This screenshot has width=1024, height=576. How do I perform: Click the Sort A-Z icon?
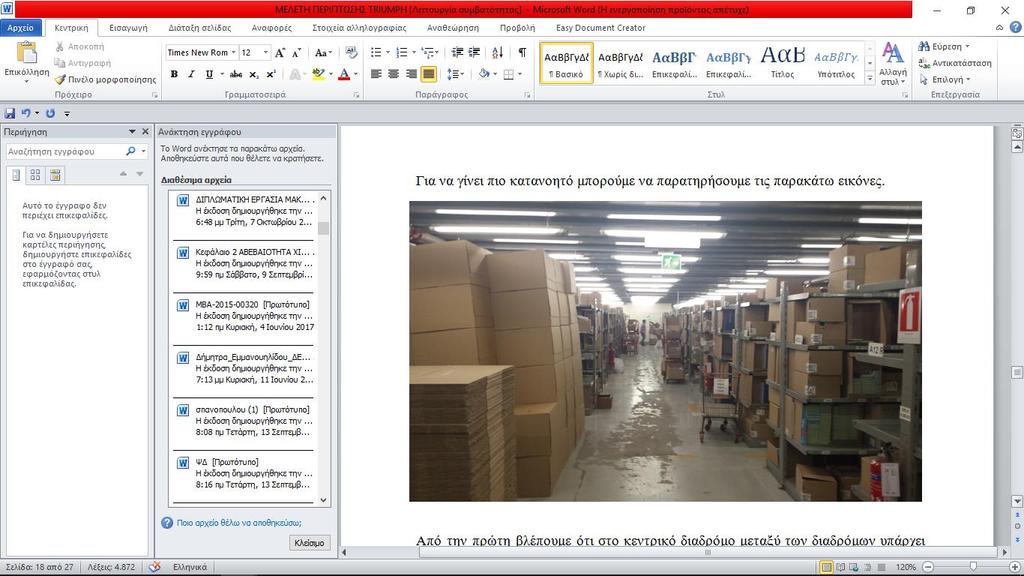(498, 52)
